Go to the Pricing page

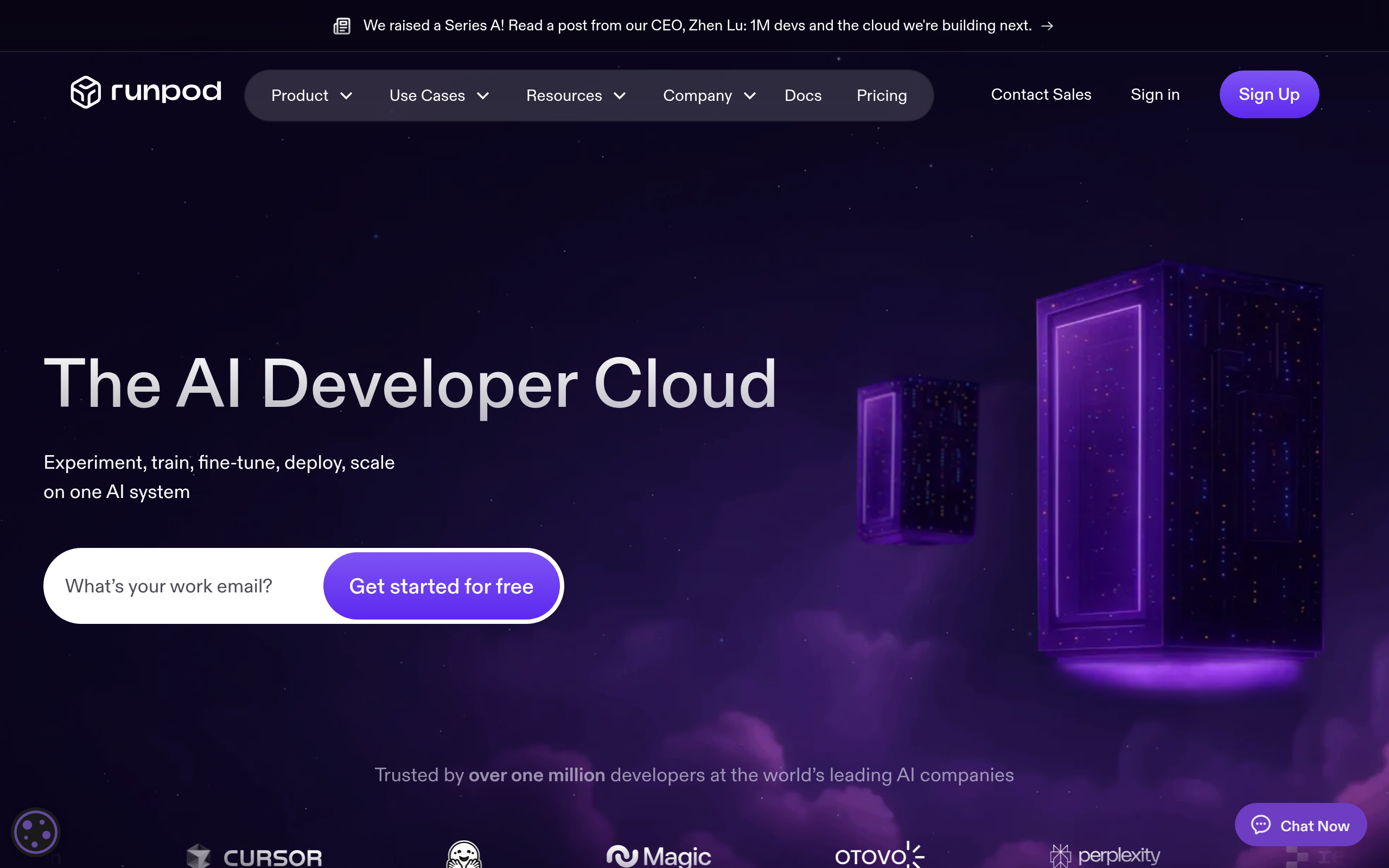pyautogui.click(x=882, y=96)
